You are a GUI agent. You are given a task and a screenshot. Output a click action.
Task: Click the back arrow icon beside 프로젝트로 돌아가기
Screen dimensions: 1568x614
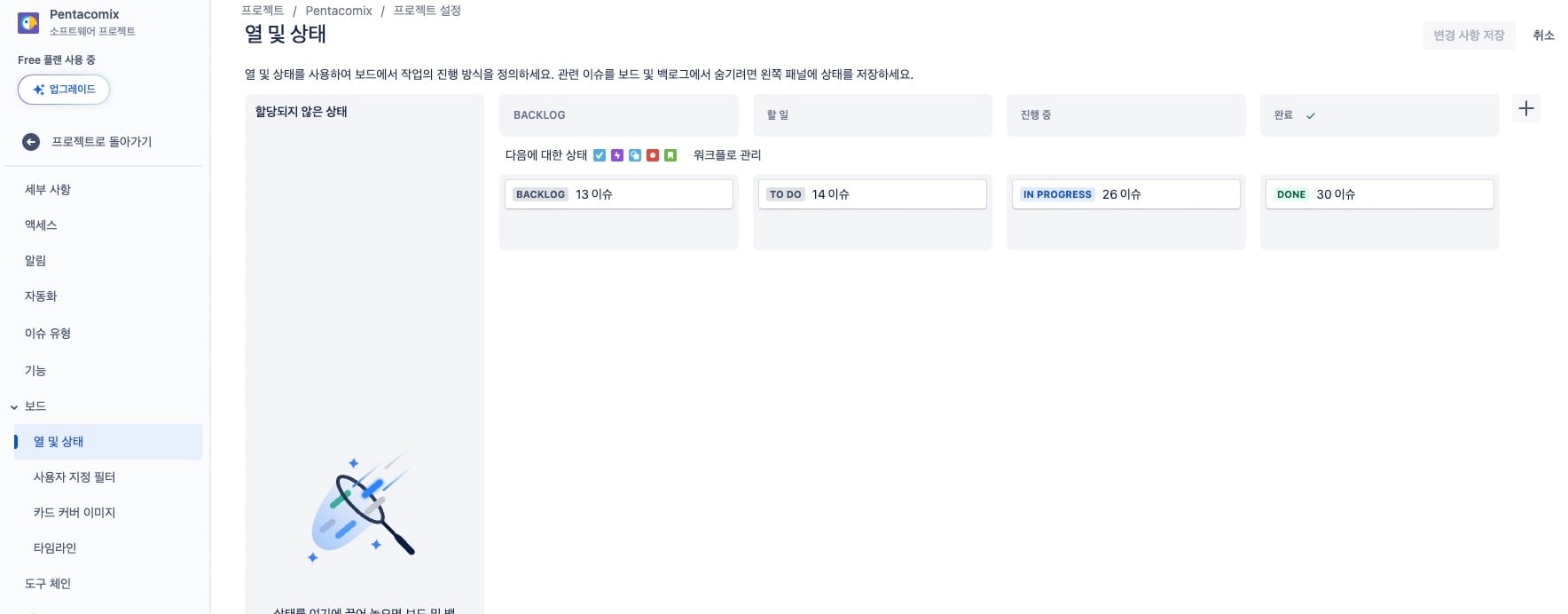tap(31, 142)
